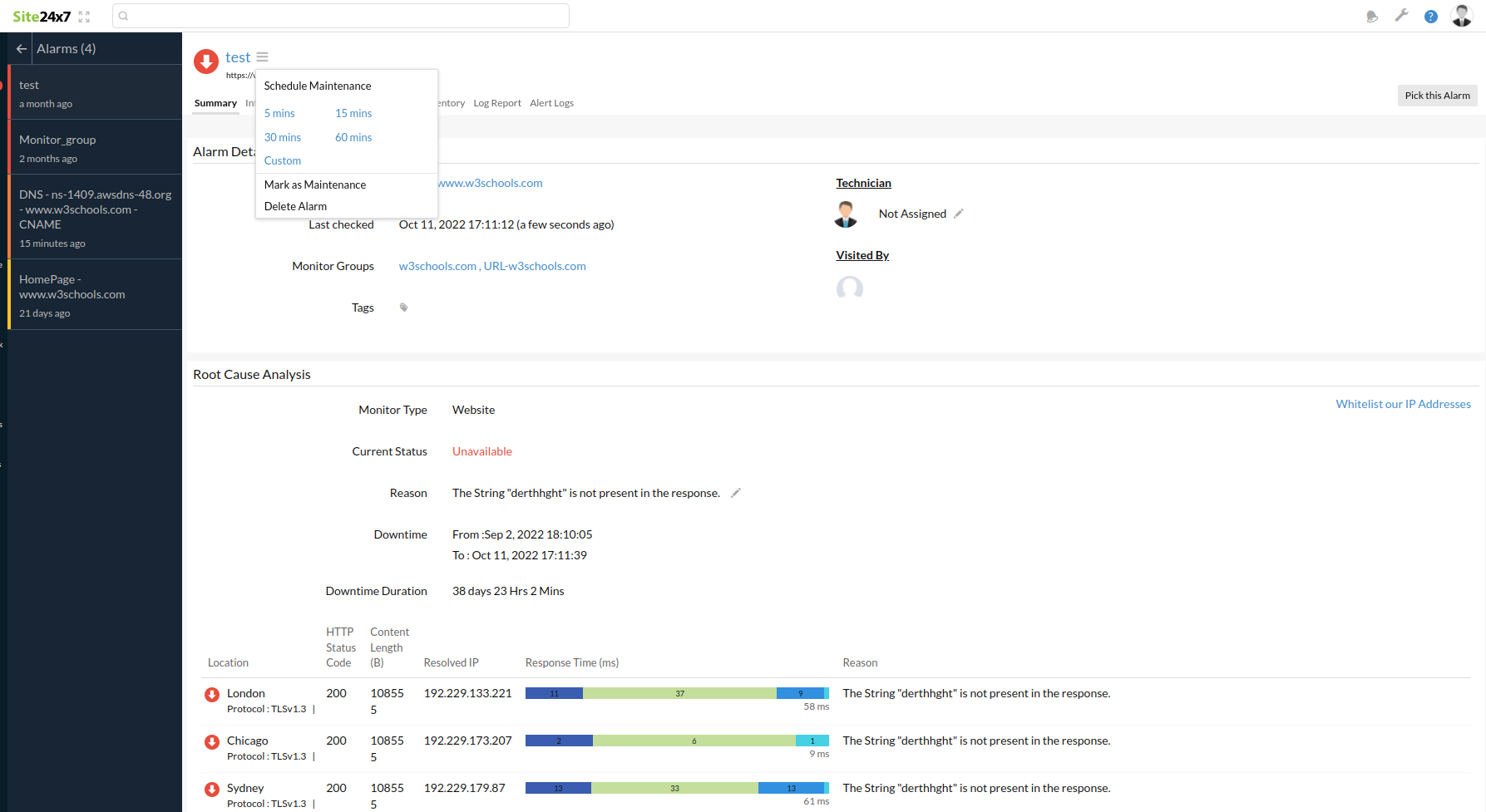Focus the top search input field
The image size is (1486, 812).
(341, 16)
